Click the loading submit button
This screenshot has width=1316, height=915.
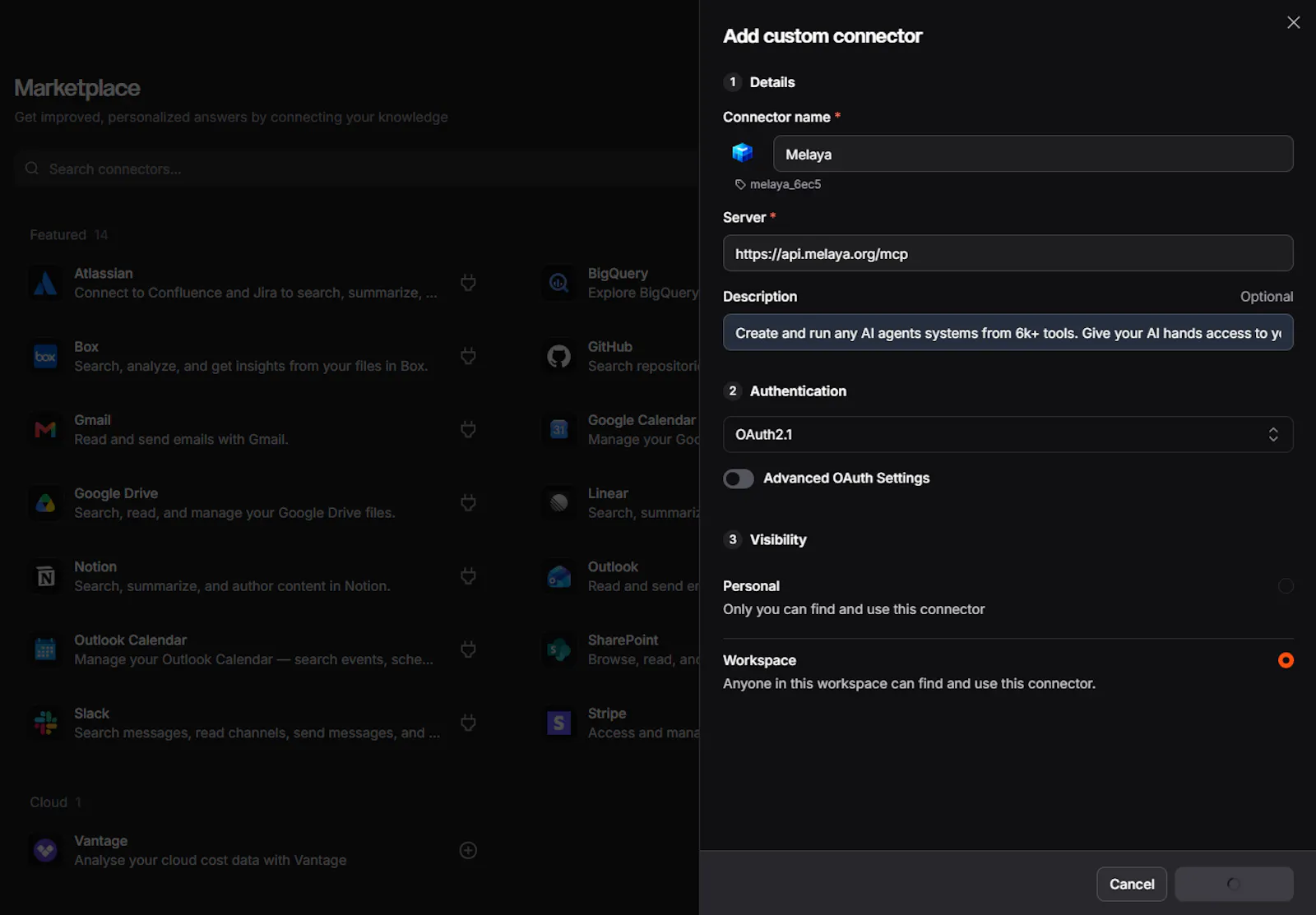[1234, 884]
